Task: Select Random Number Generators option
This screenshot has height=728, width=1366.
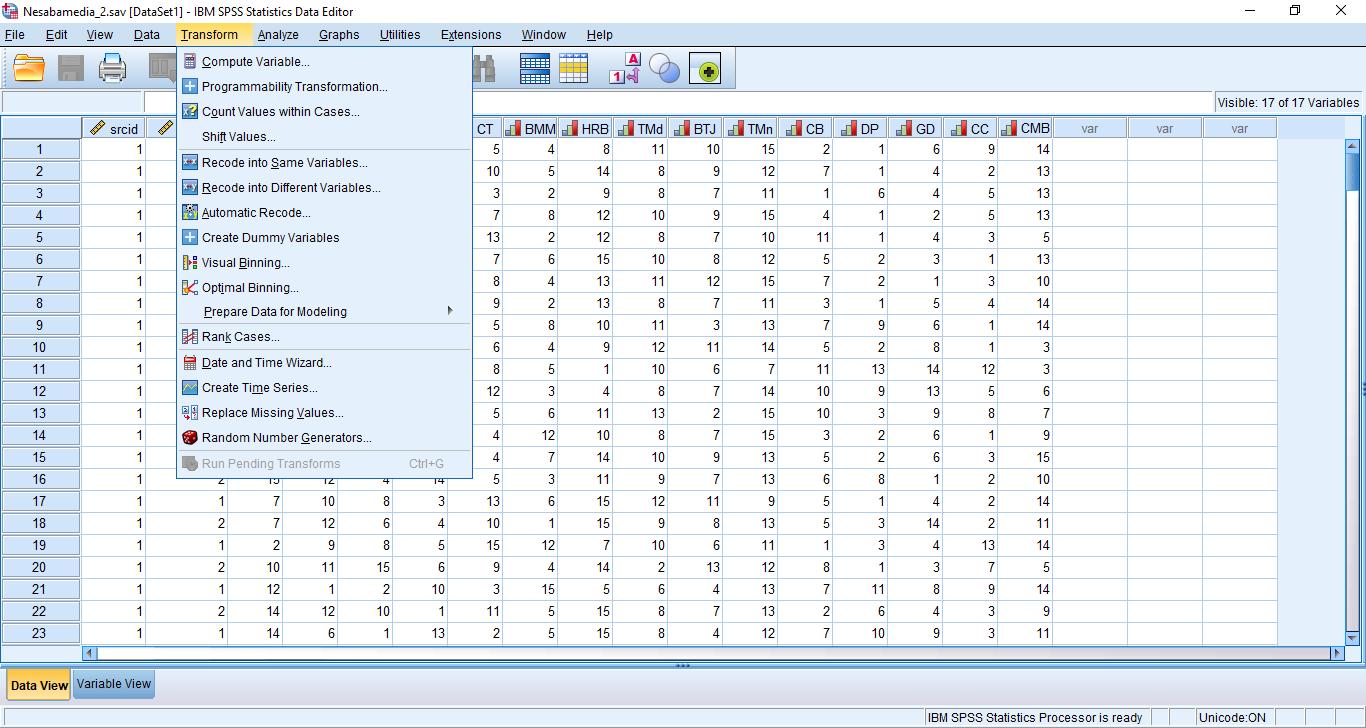Action: [286, 438]
